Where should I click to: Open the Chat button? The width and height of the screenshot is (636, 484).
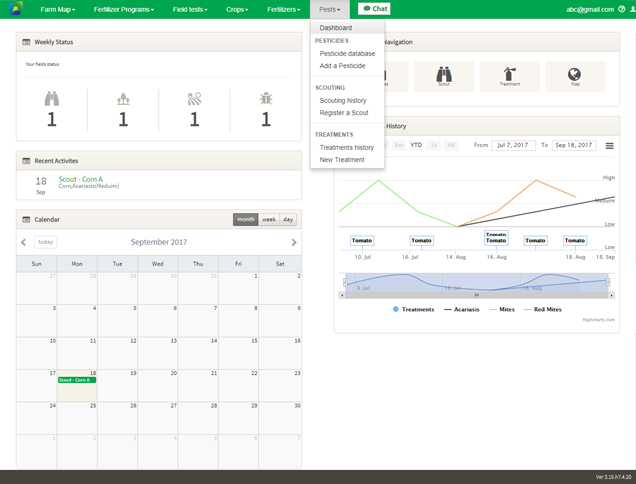[374, 9]
